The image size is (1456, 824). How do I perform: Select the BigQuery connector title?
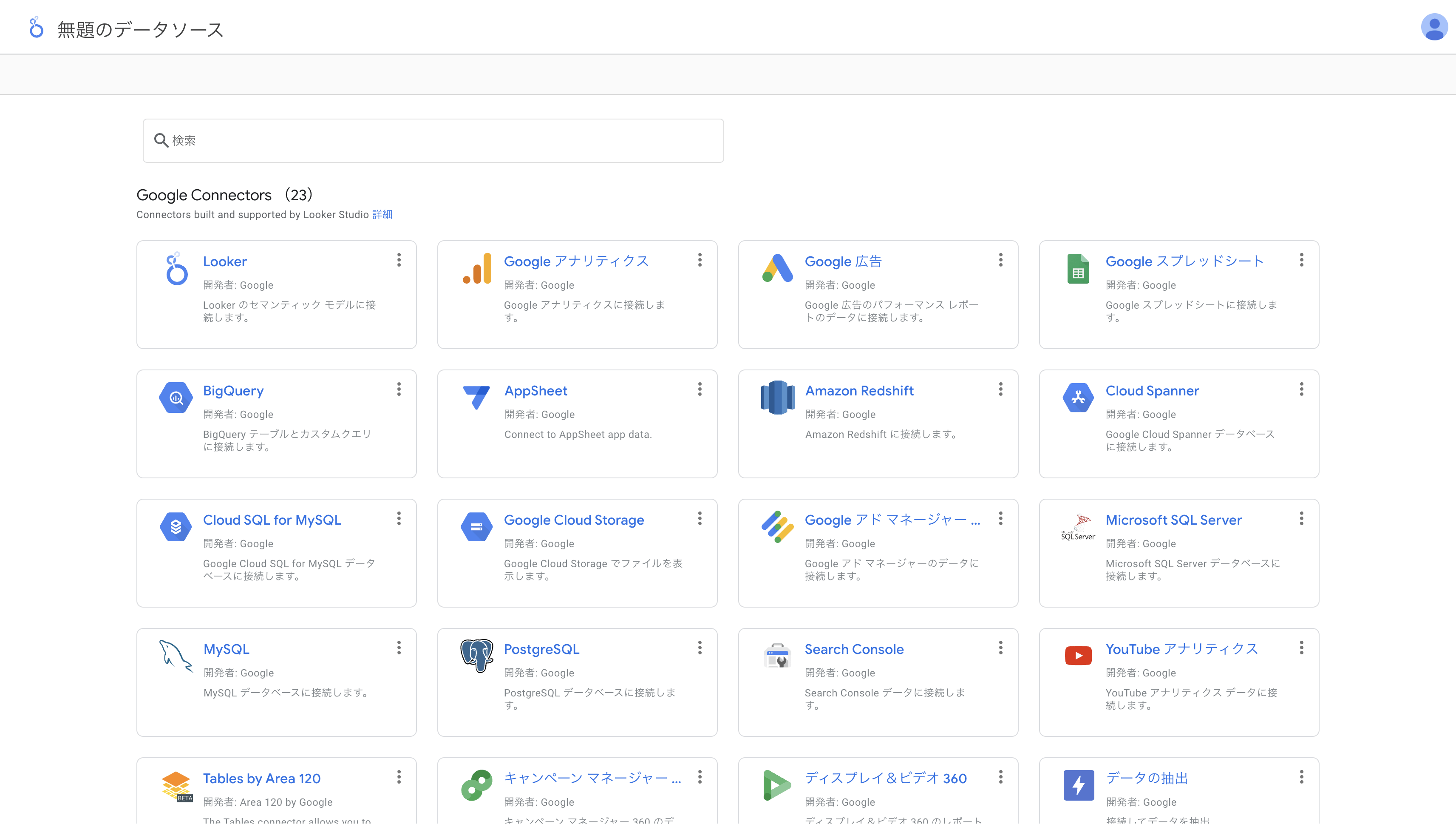pyautogui.click(x=233, y=391)
